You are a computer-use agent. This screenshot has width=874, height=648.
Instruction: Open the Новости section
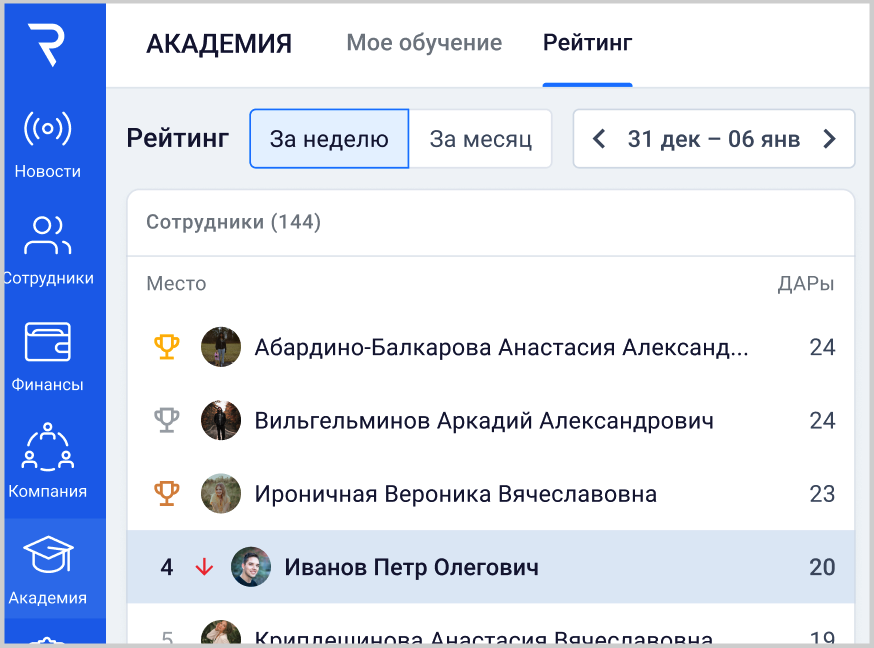47,144
